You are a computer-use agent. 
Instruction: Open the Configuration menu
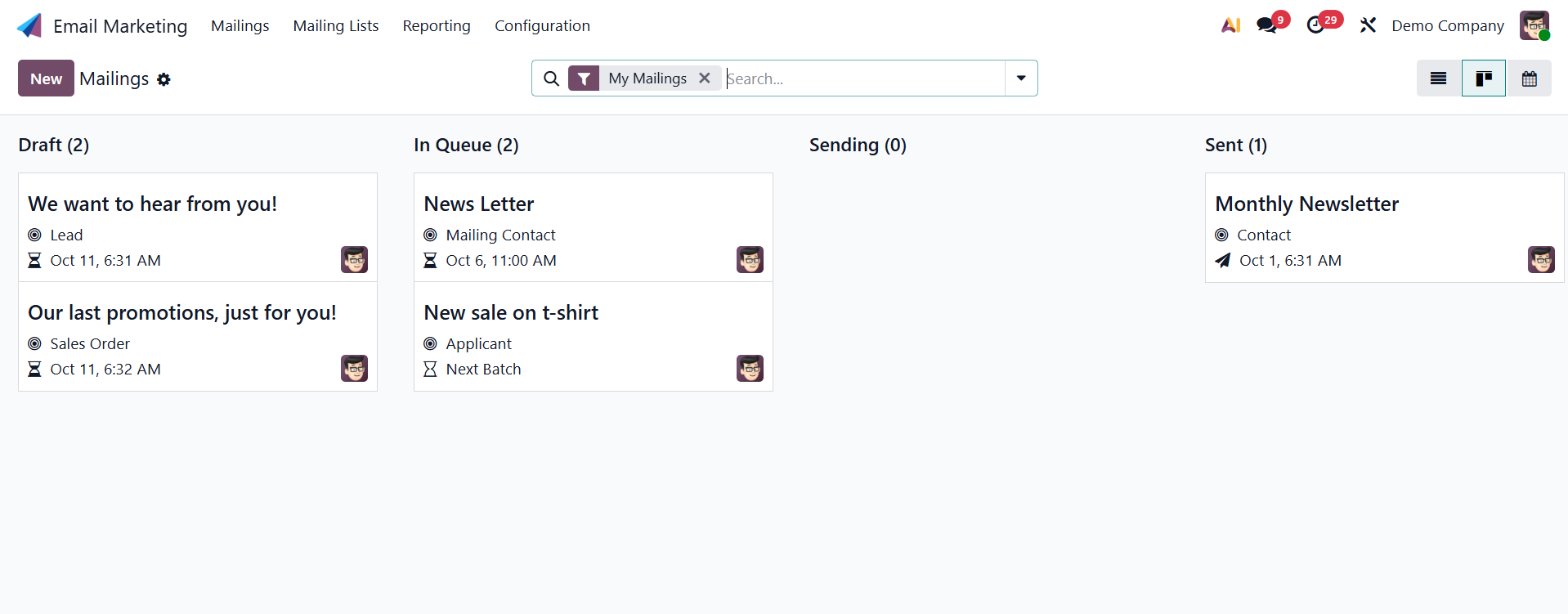(x=542, y=25)
